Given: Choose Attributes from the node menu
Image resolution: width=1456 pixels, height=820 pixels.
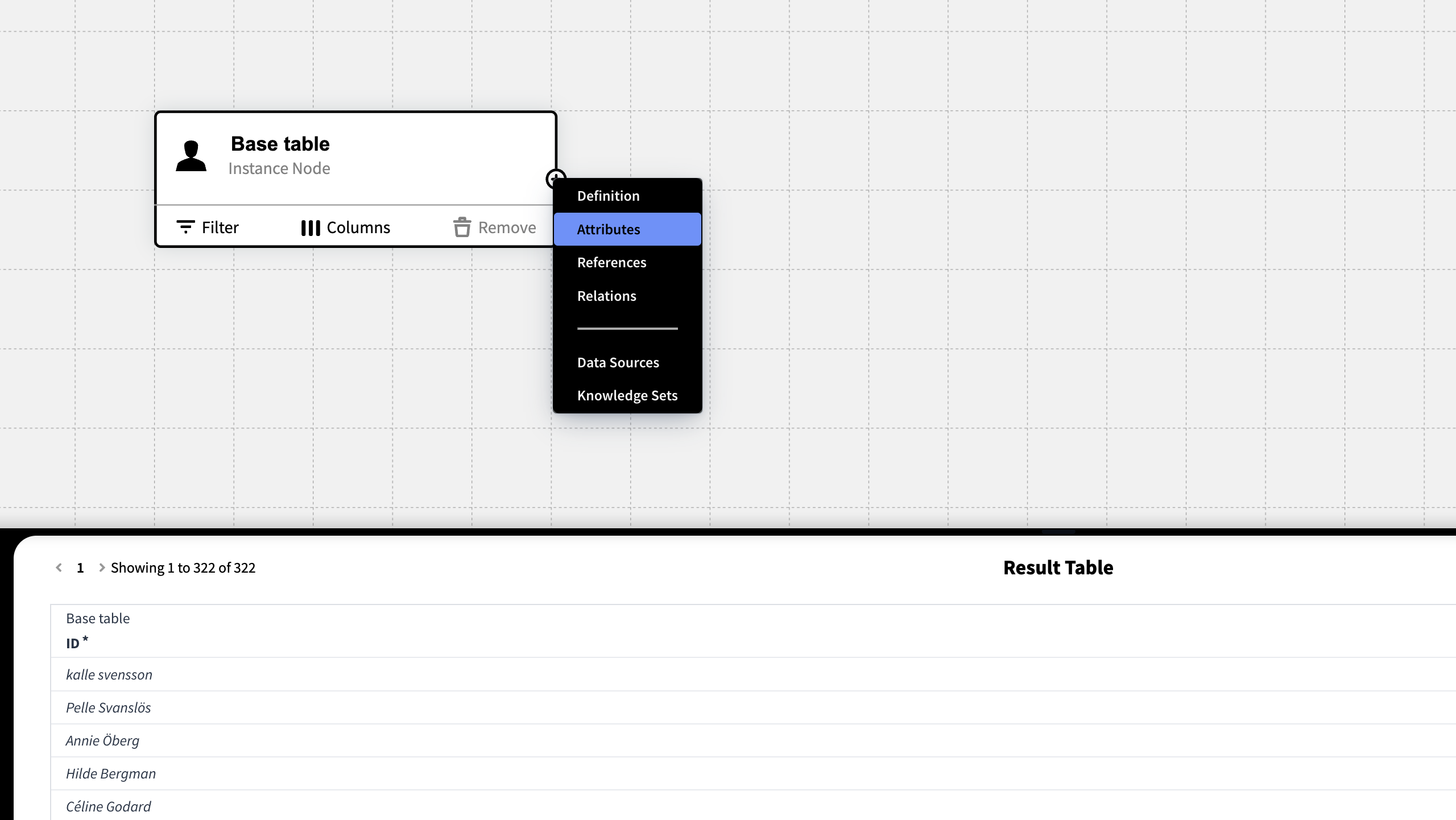Looking at the screenshot, I should tap(608, 229).
